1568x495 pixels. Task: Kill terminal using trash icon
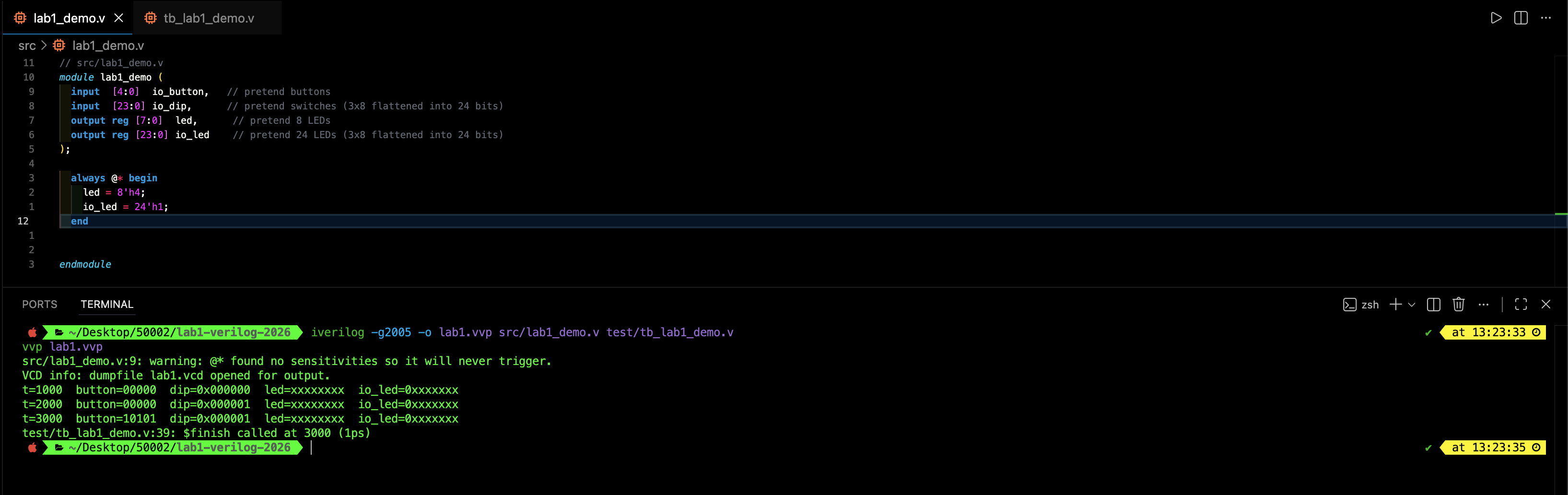pyautogui.click(x=1458, y=305)
